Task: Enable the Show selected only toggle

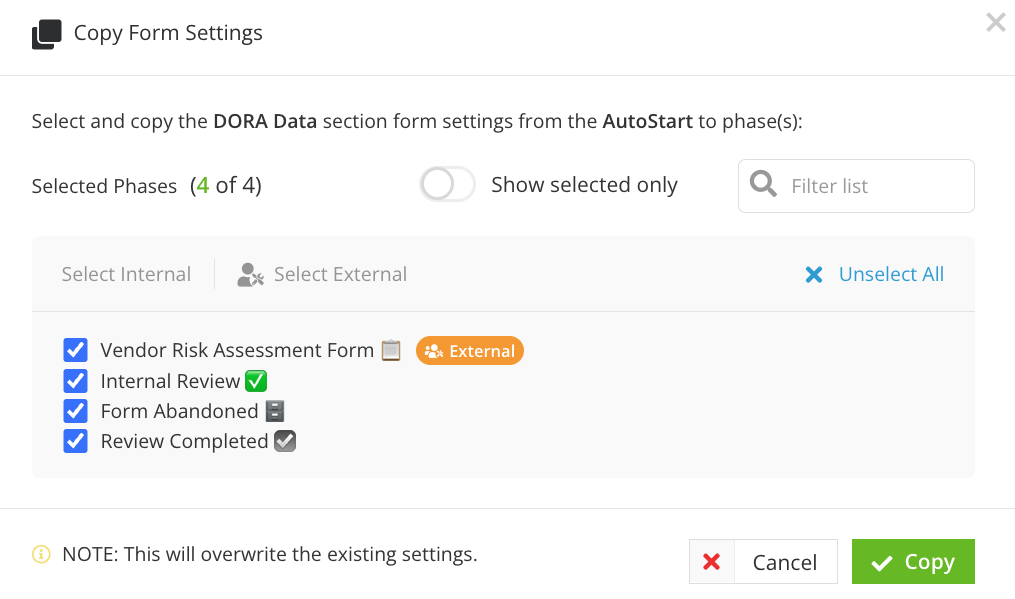Action: (447, 185)
